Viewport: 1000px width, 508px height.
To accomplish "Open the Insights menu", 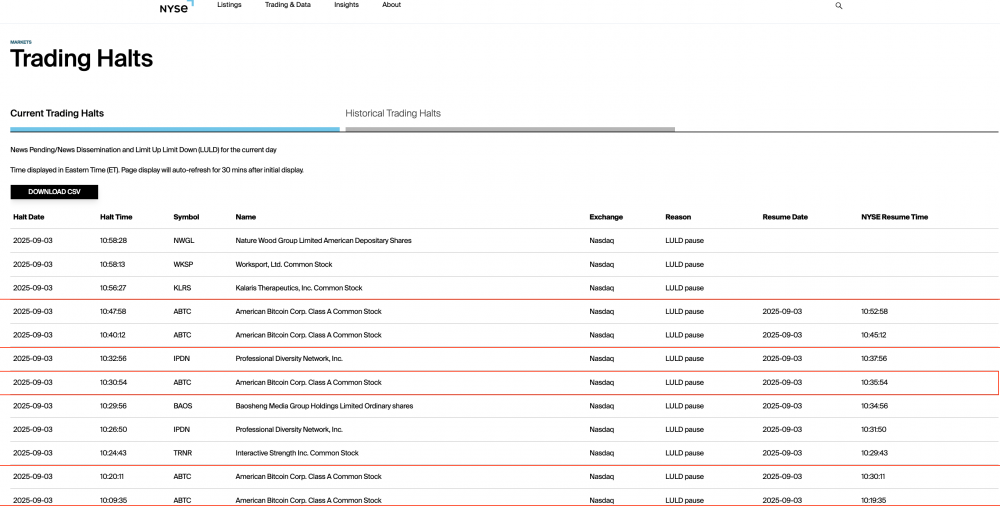I will (346, 5).
